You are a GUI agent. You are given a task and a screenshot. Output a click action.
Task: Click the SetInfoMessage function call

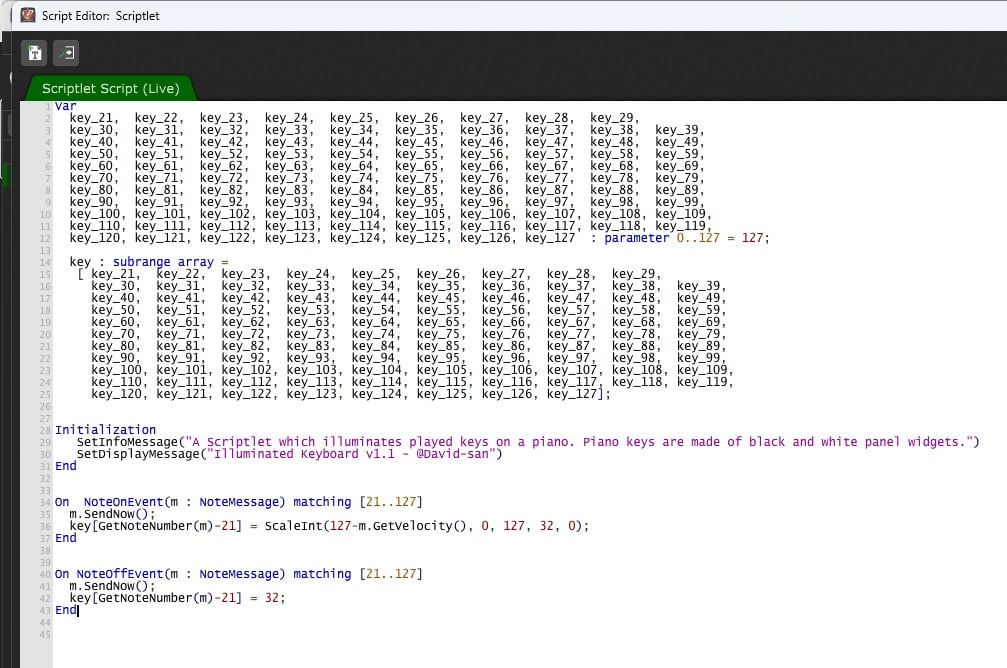(x=122, y=442)
